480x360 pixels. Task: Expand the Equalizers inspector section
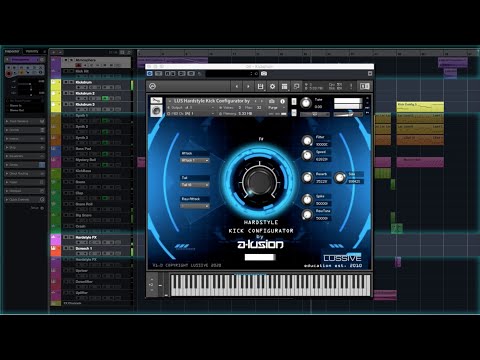[x=24, y=156]
